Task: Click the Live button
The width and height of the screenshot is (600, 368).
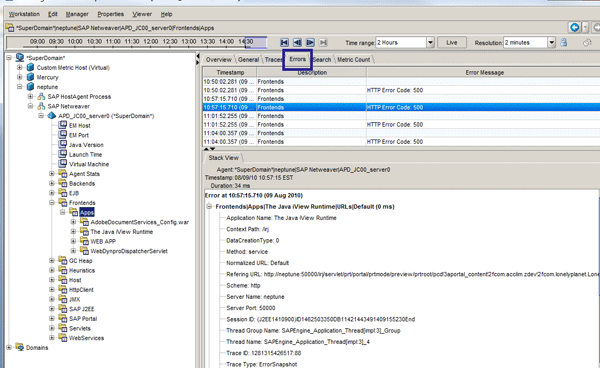Action: (452, 42)
